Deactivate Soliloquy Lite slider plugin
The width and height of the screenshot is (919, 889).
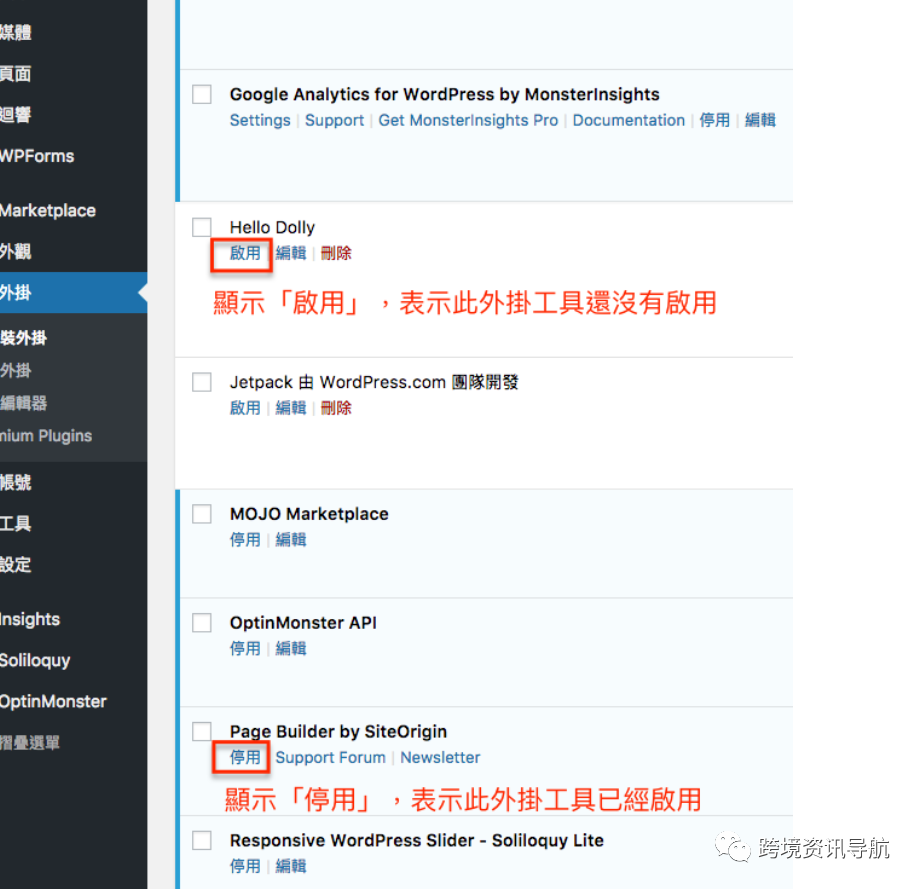245,866
